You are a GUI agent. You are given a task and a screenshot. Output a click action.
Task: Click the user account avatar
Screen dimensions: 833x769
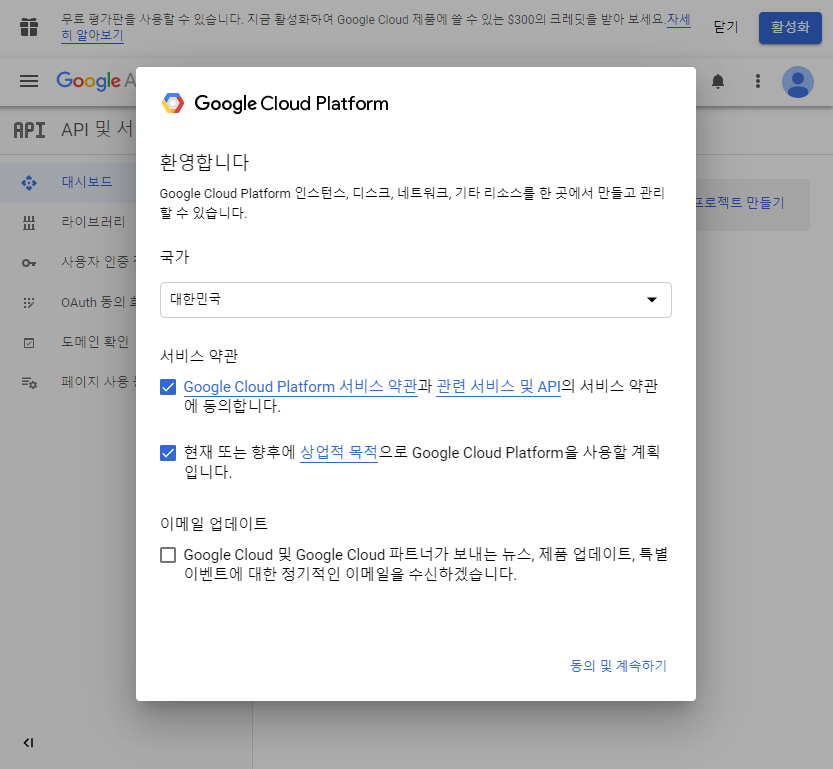[x=798, y=81]
